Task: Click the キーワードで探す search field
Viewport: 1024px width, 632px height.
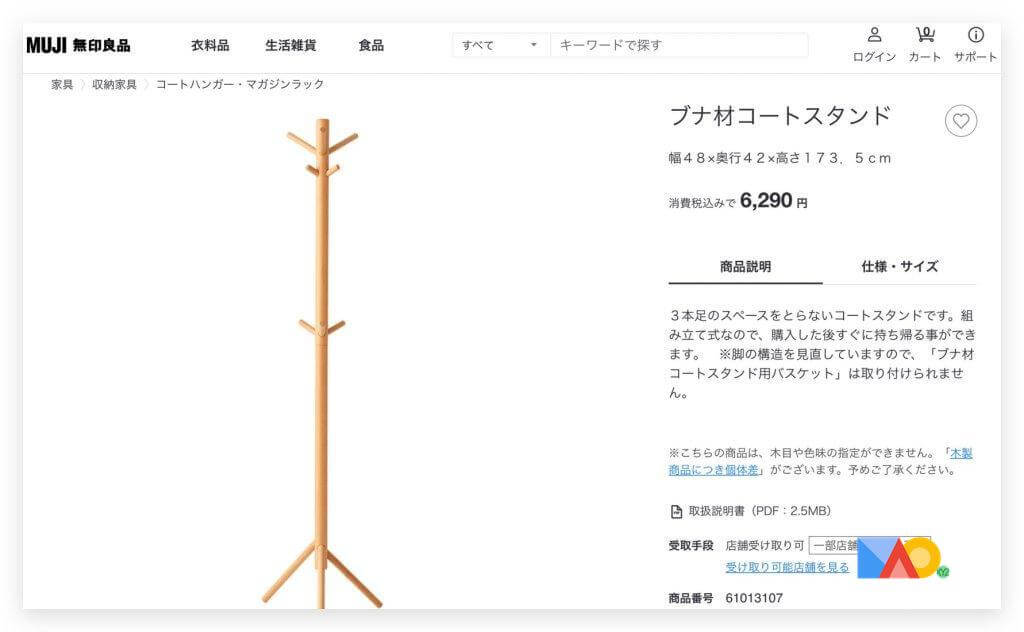Action: (679, 45)
